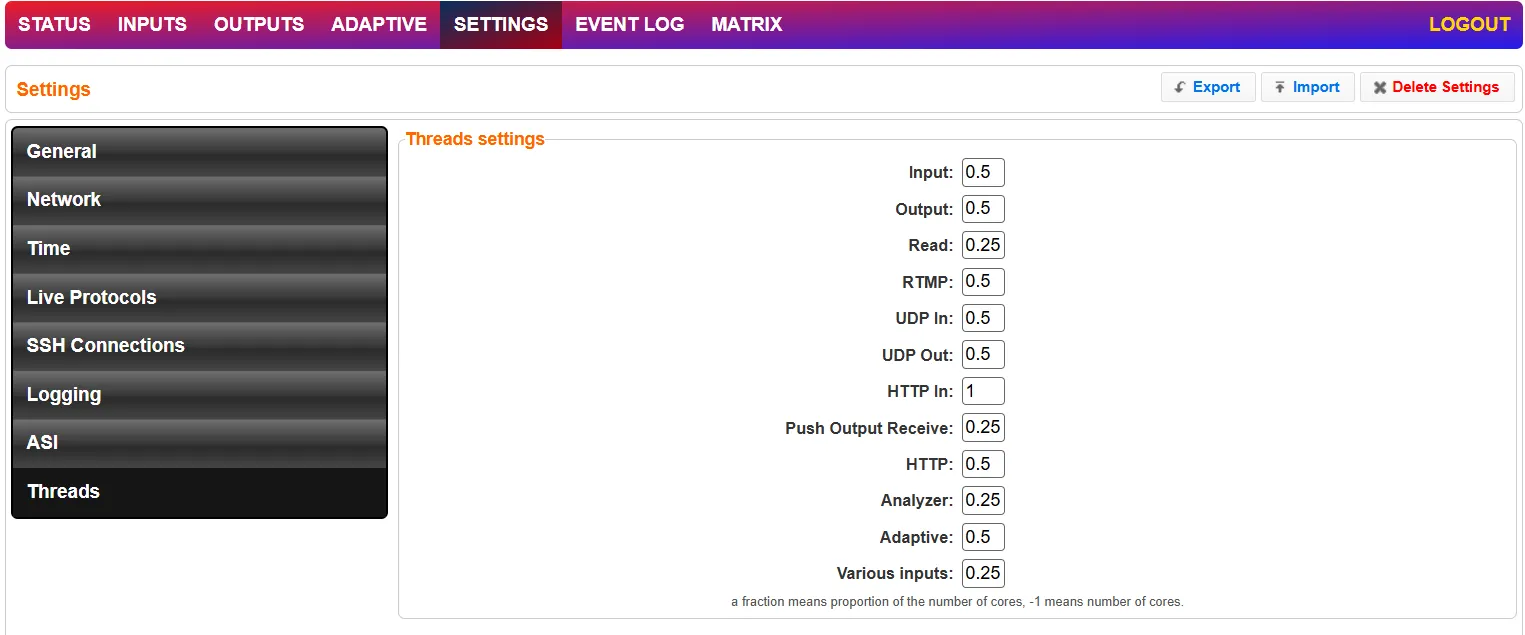Edit the UDP Out threads field
This screenshot has width=1525, height=635.
click(983, 355)
